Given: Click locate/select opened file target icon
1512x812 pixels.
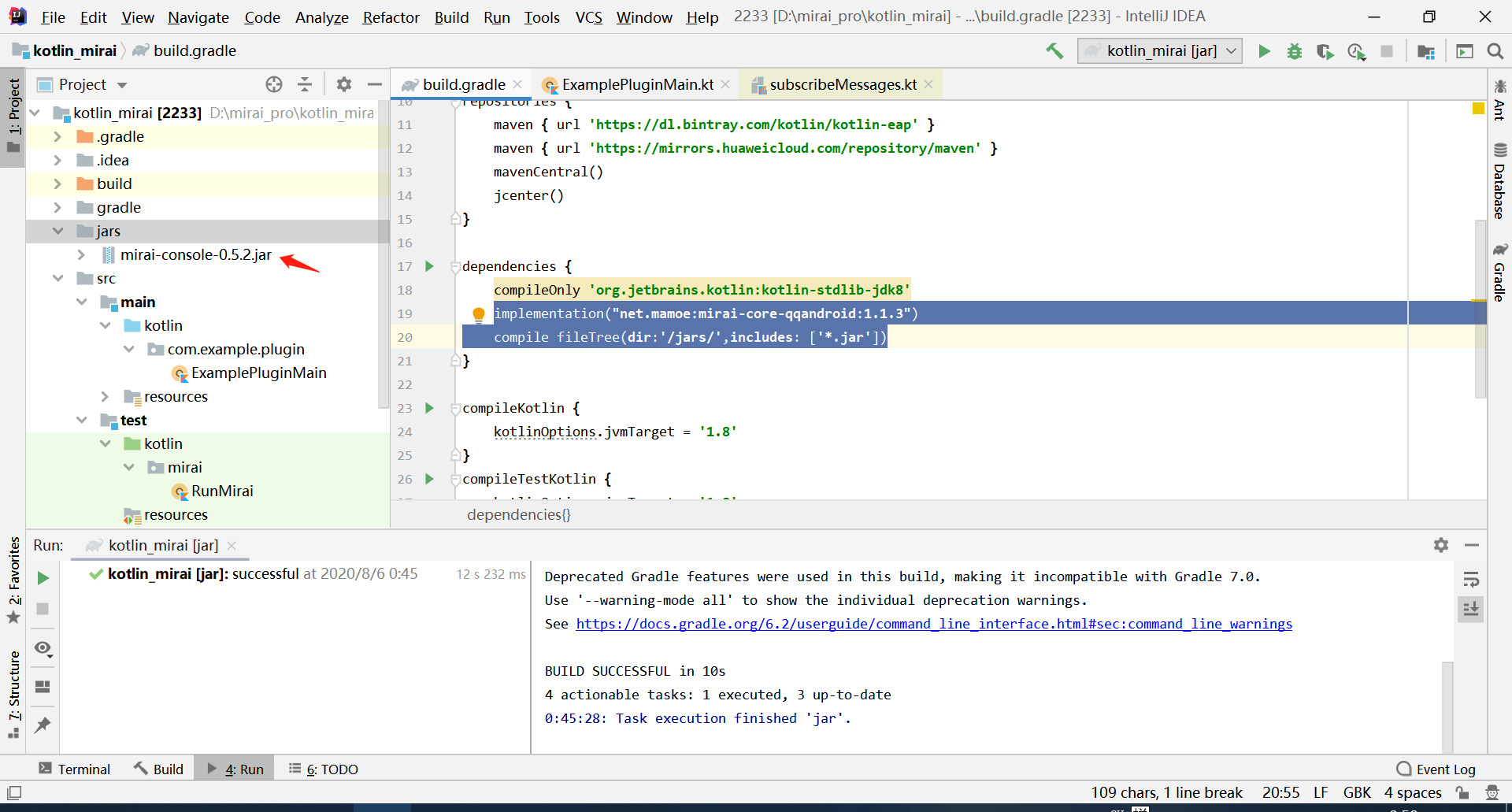Looking at the screenshot, I should tap(274, 84).
